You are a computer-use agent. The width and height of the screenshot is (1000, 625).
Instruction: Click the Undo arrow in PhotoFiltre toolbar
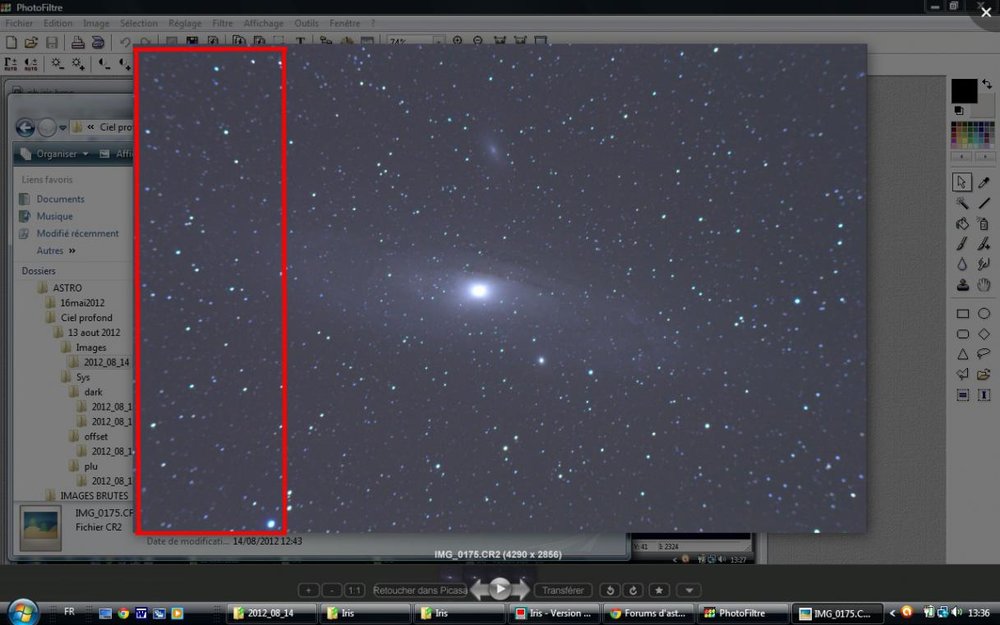pyautogui.click(x=125, y=43)
